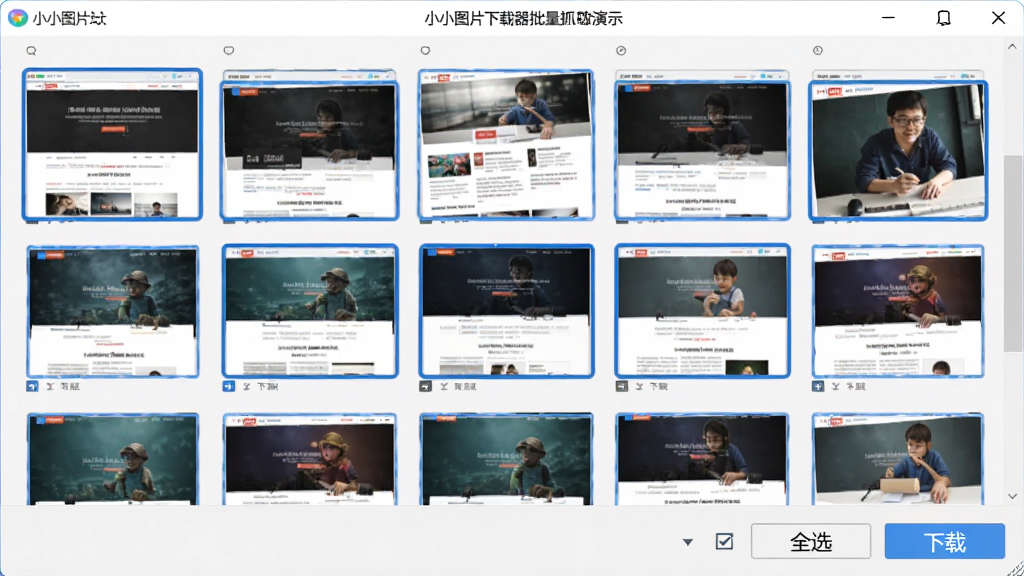
Task: Select thumbnail of webpage with three small photos
Action: pos(112,144)
